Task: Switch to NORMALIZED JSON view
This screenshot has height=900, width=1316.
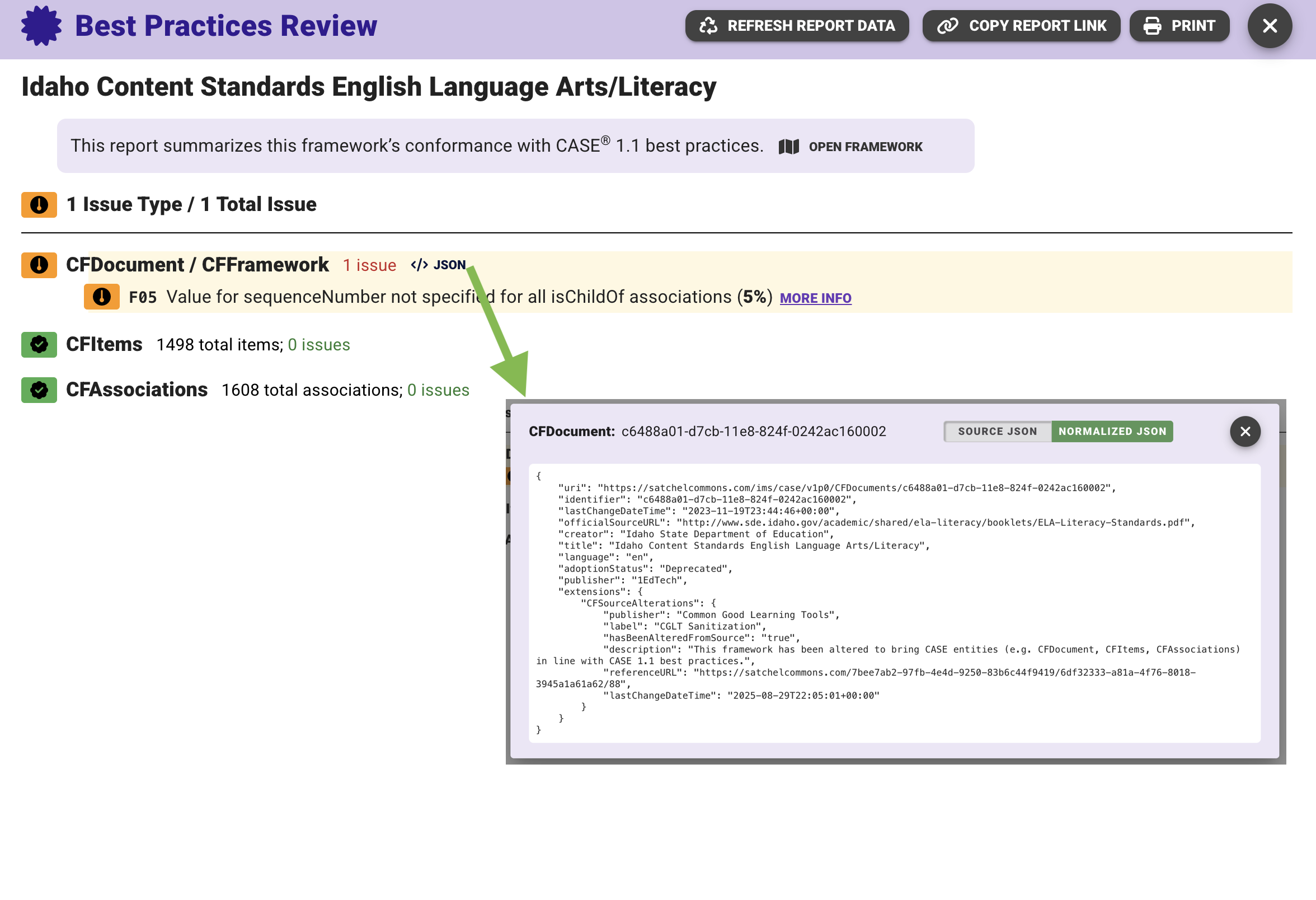Action: [1112, 432]
